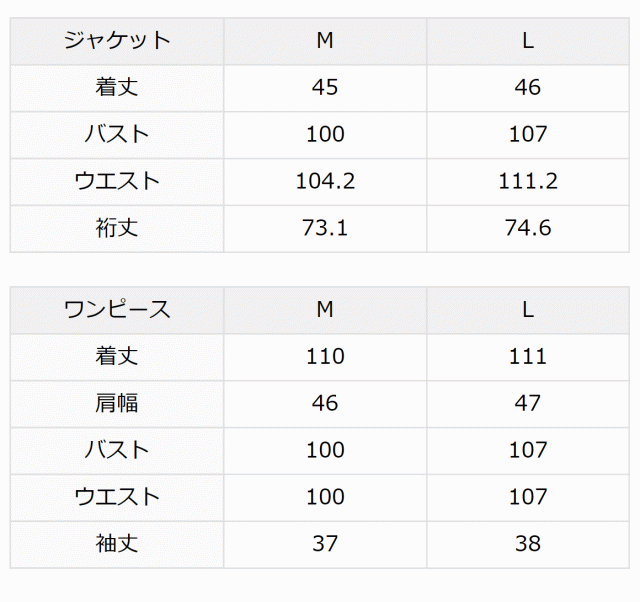640x602 pixels.
Task: Click the jacket ウエスト value 111.2
Action: coord(527,181)
